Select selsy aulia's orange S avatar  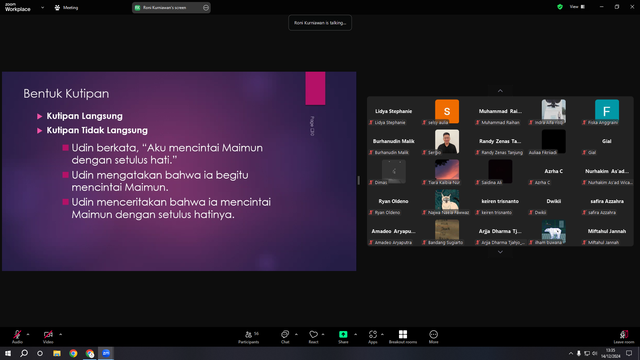447,111
